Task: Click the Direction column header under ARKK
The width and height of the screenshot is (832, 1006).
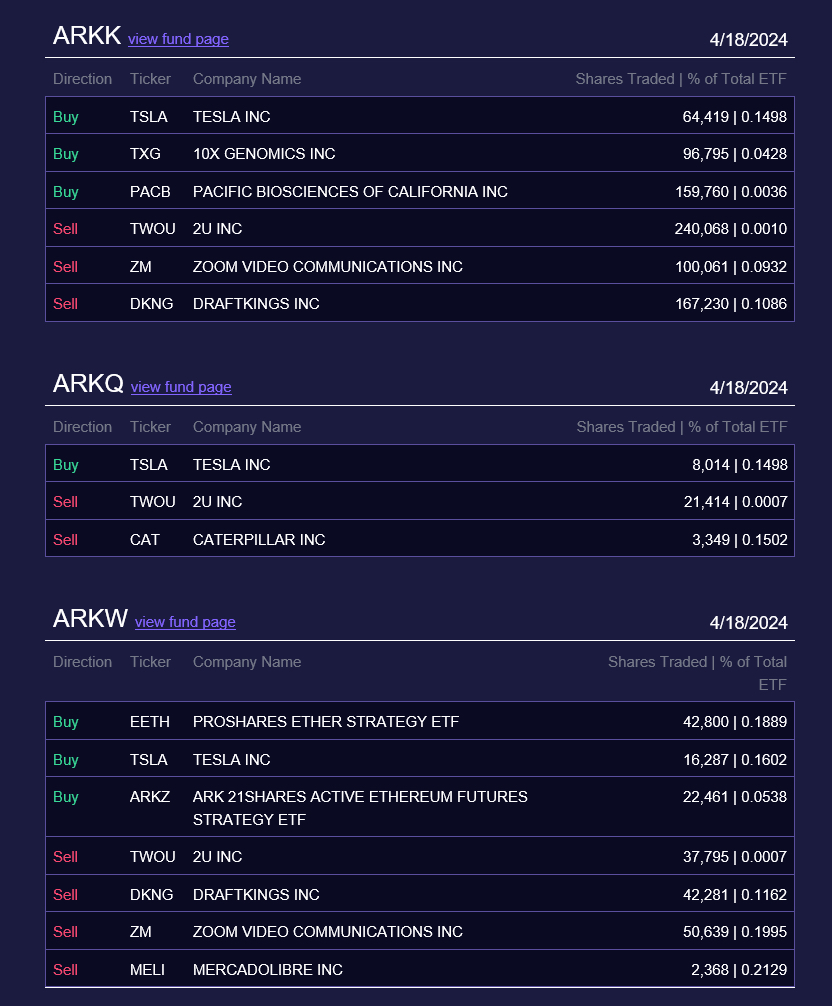Action: 83,79
